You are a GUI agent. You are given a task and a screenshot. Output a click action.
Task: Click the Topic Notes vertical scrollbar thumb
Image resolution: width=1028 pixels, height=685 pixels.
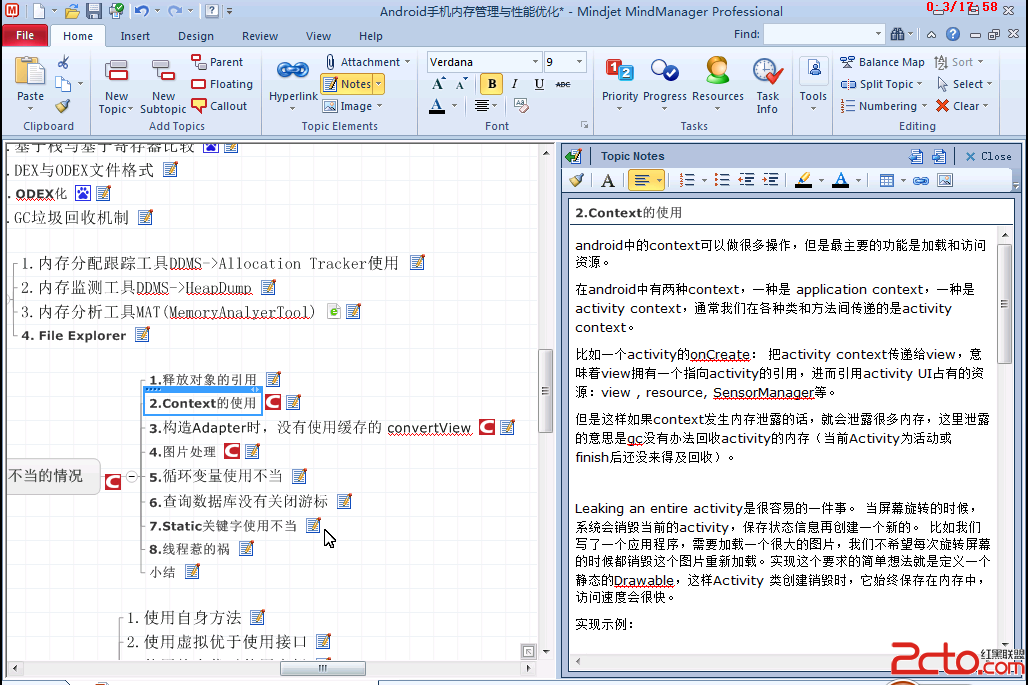tap(1004, 303)
